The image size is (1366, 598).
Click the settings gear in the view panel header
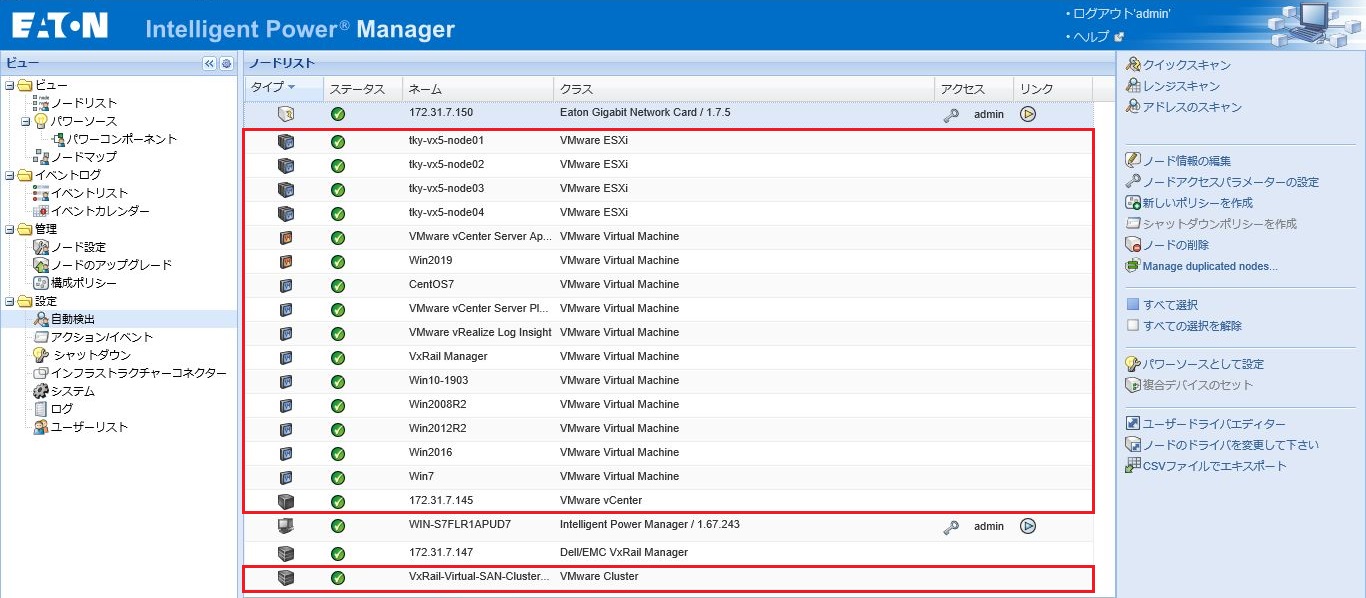[226, 63]
